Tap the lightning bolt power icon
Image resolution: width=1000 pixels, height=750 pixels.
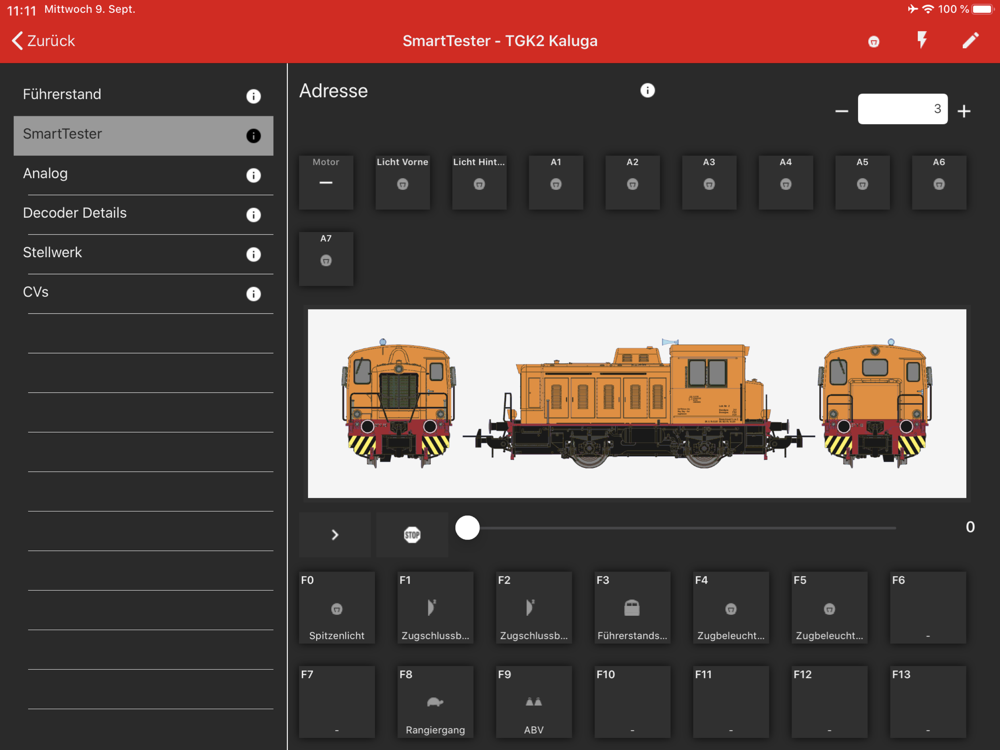(922, 40)
